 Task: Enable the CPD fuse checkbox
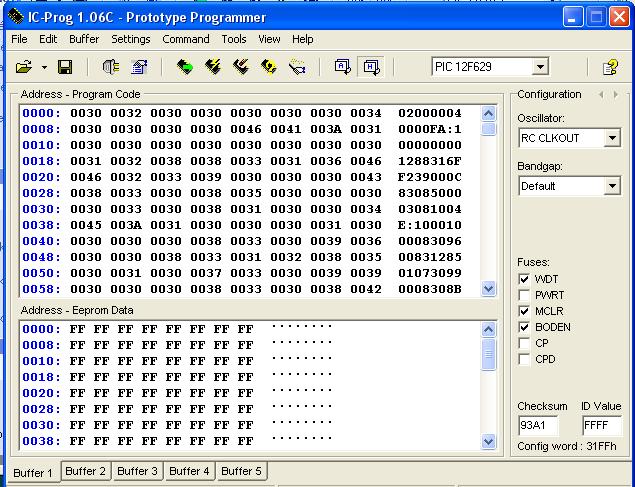tap(524, 359)
